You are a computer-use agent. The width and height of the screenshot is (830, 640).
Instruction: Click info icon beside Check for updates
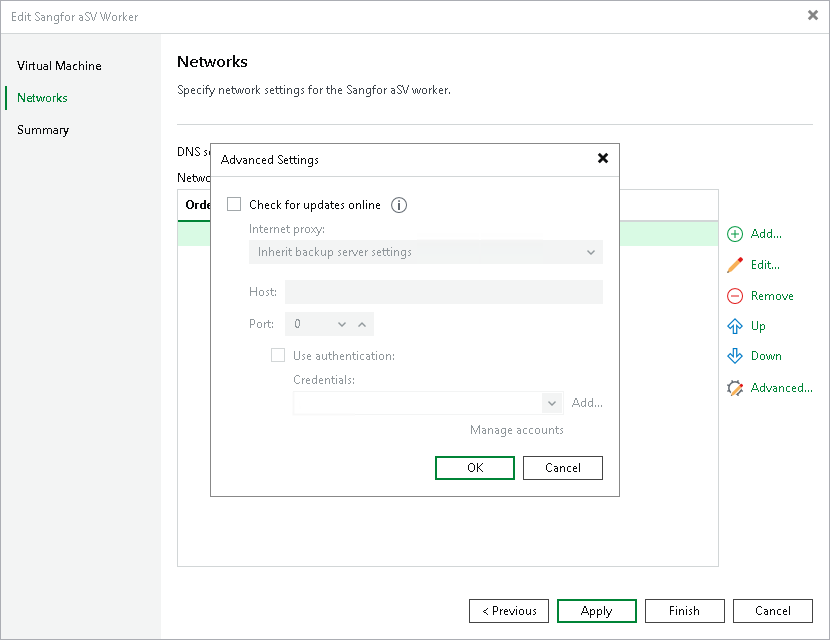click(399, 205)
